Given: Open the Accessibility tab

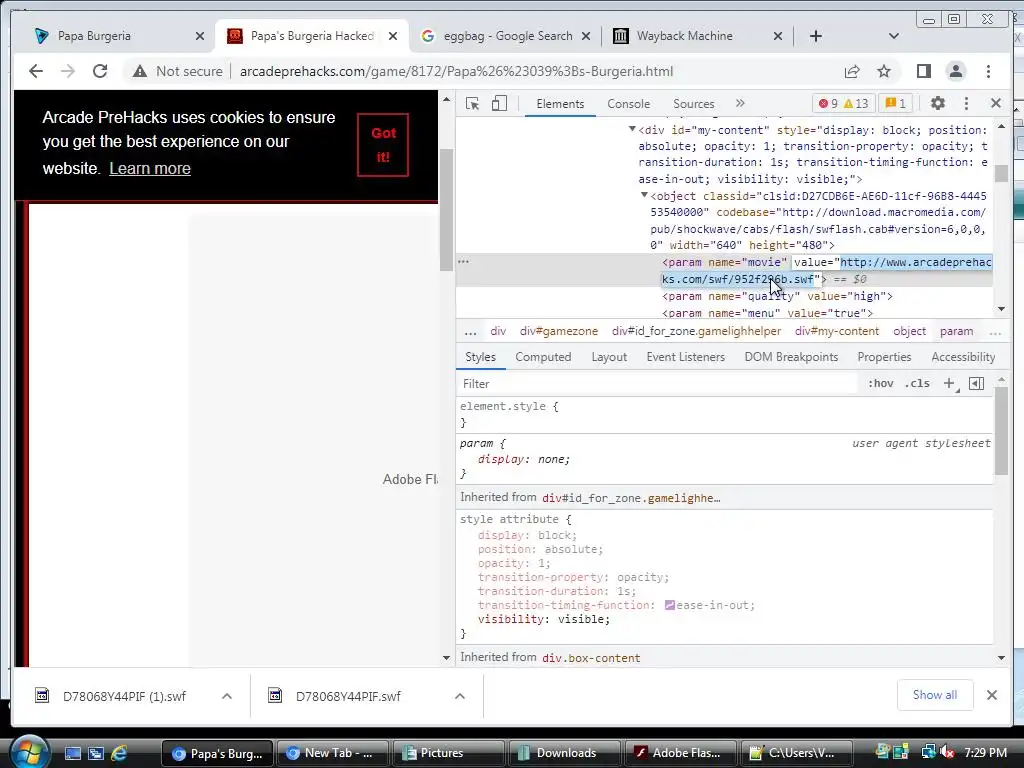Looking at the screenshot, I should click(963, 357).
